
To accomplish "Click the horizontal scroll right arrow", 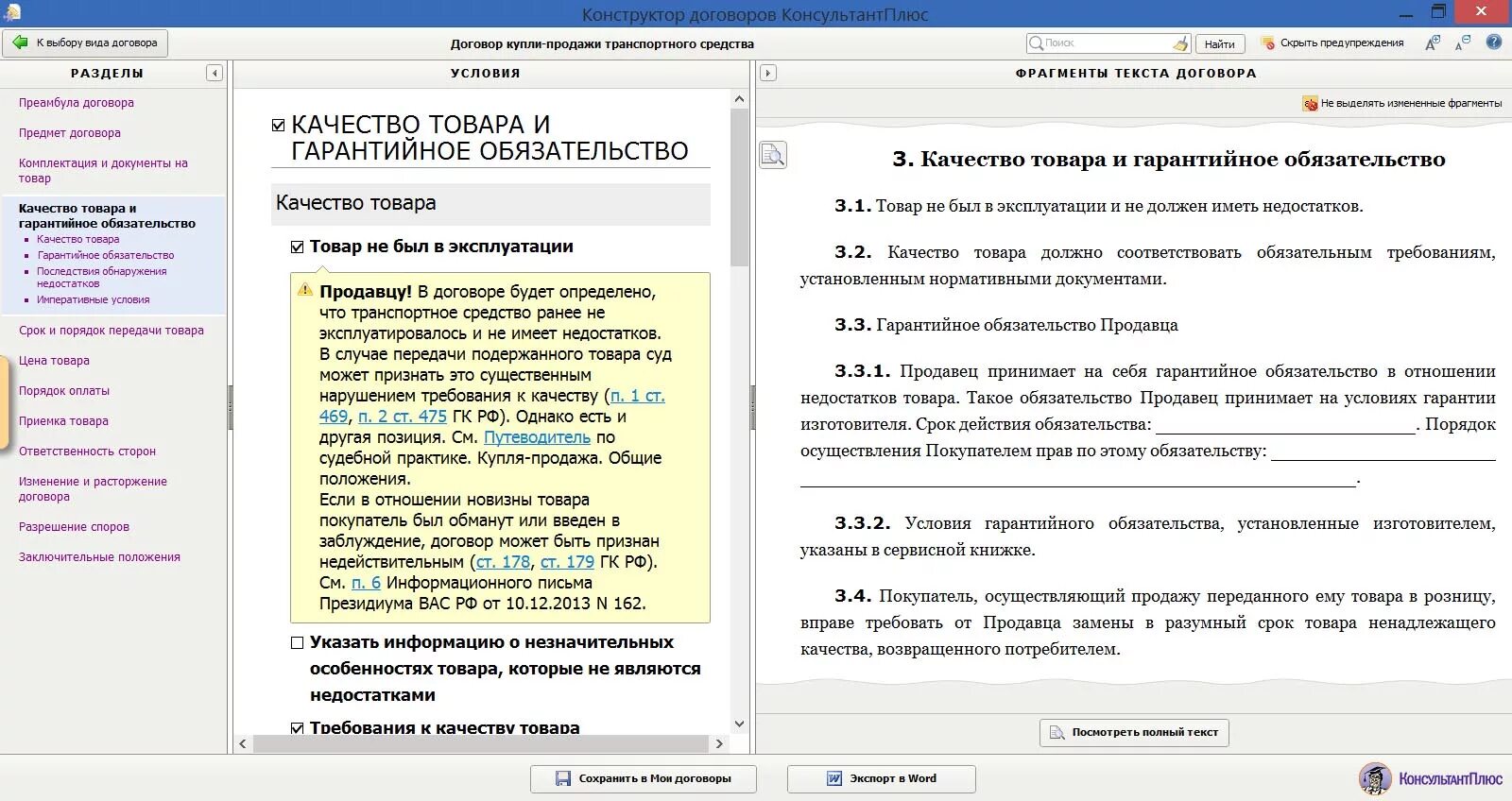I will pyautogui.click(x=719, y=744).
